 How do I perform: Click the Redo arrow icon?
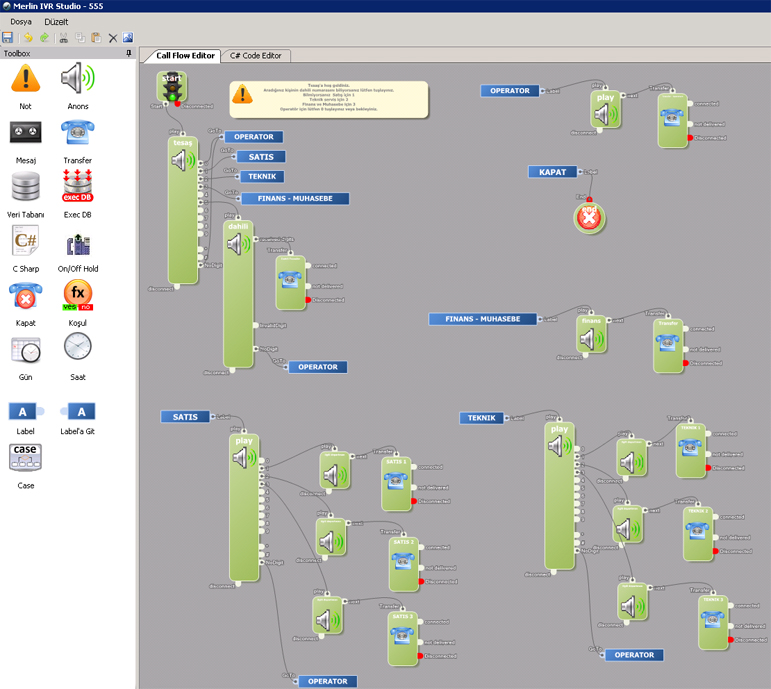click(x=45, y=37)
